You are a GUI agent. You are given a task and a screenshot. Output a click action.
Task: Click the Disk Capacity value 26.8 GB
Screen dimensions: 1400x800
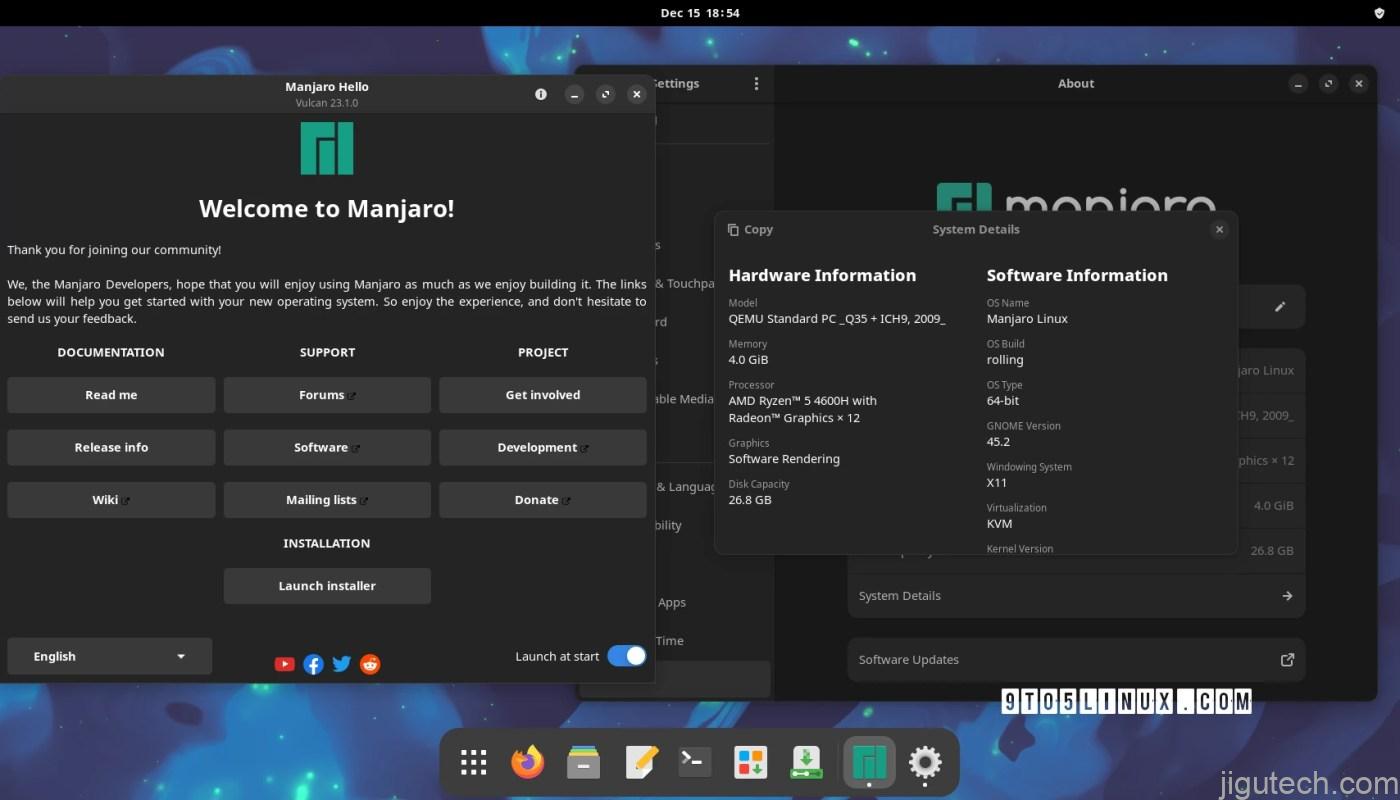point(750,500)
